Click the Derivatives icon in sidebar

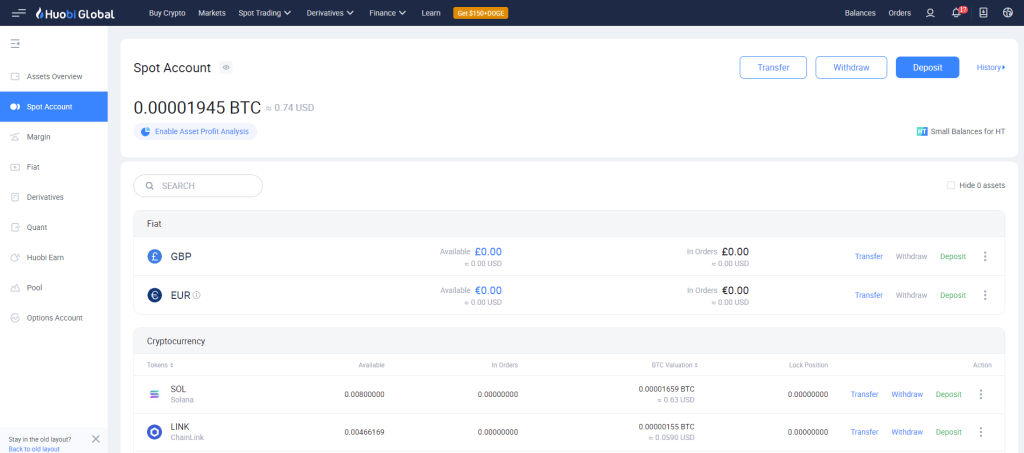[16, 197]
